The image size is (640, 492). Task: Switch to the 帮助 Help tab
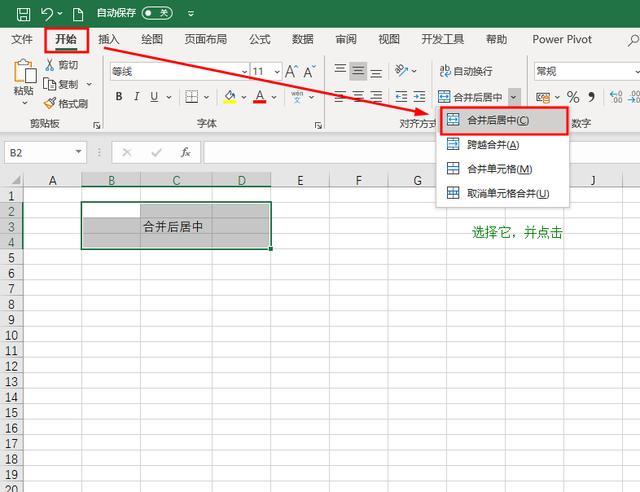(496, 40)
